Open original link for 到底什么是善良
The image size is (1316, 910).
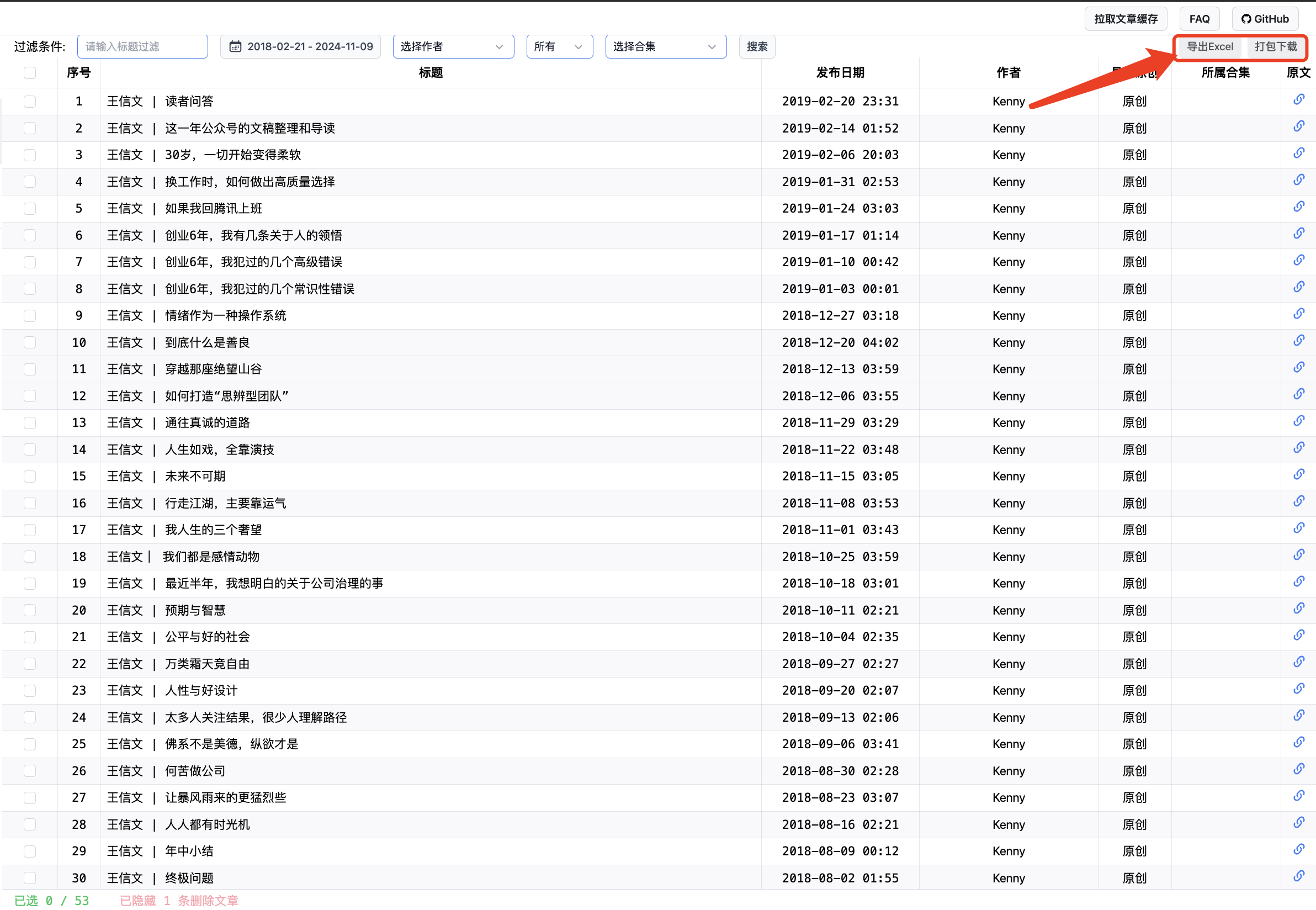(x=1298, y=341)
